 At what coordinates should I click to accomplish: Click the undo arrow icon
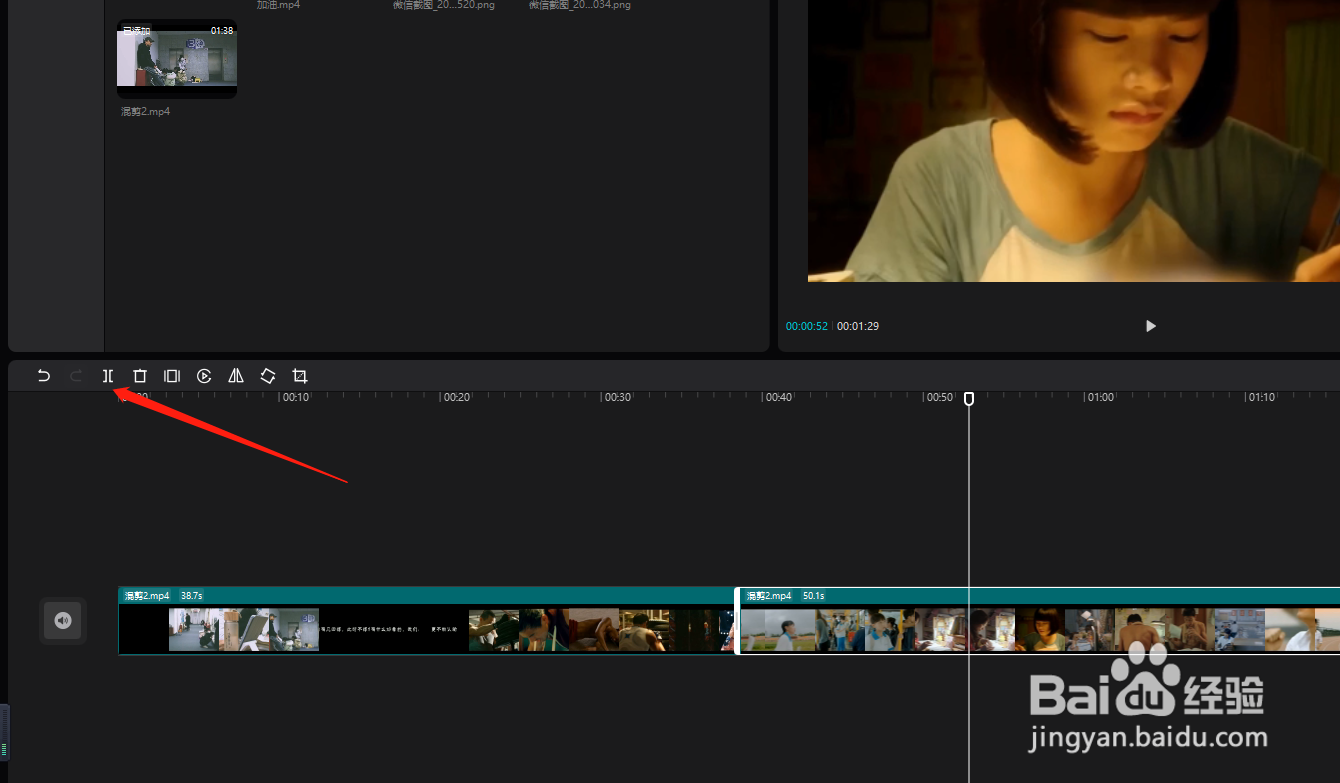pyautogui.click(x=43, y=376)
